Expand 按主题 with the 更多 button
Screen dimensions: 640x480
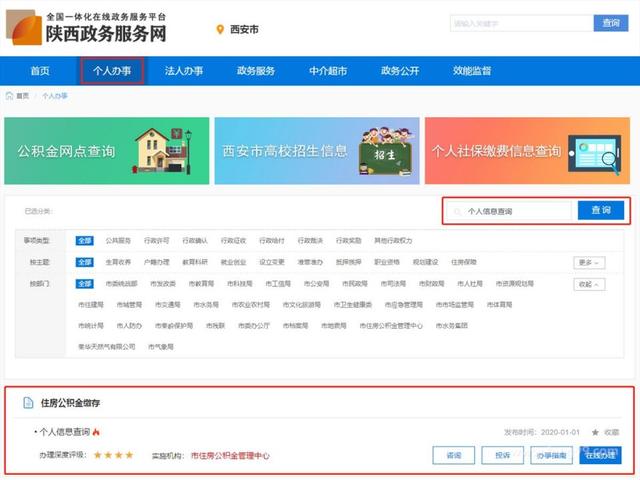point(589,262)
